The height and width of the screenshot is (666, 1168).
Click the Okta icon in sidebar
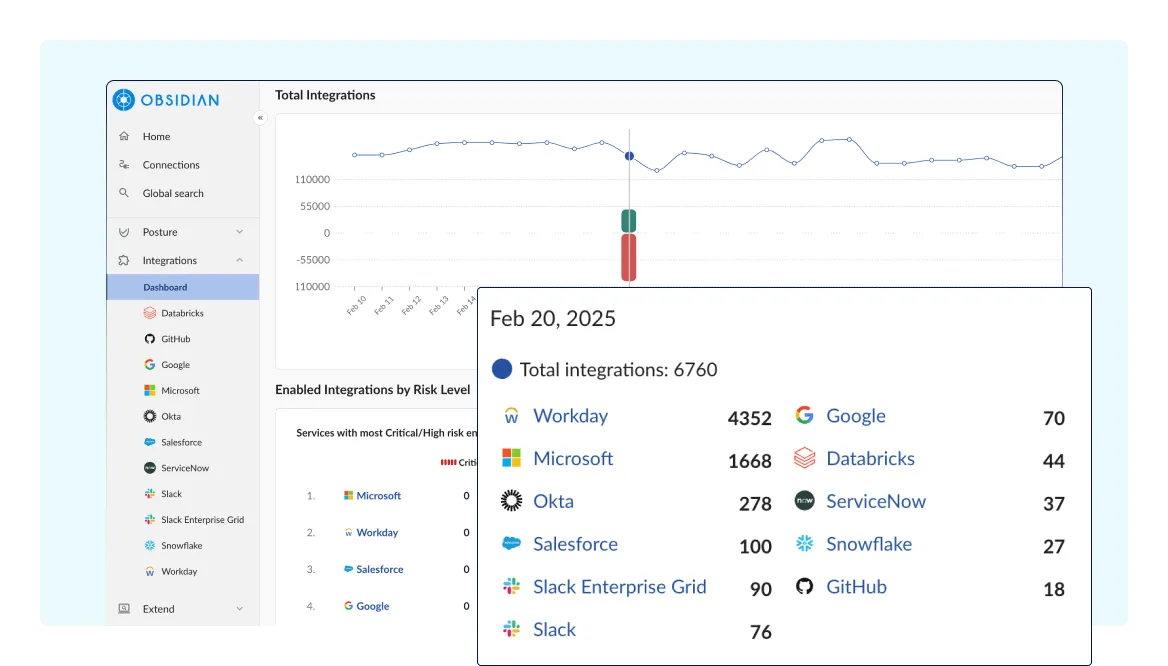tap(150, 416)
